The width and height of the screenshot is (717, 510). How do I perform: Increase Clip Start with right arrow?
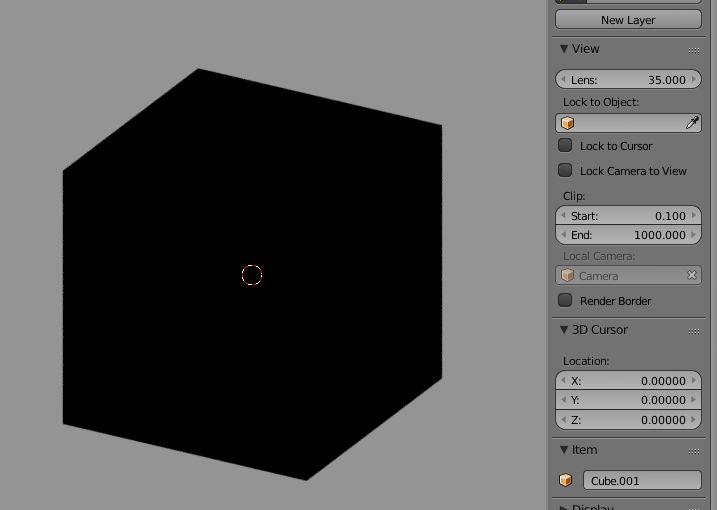click(694, 215)
